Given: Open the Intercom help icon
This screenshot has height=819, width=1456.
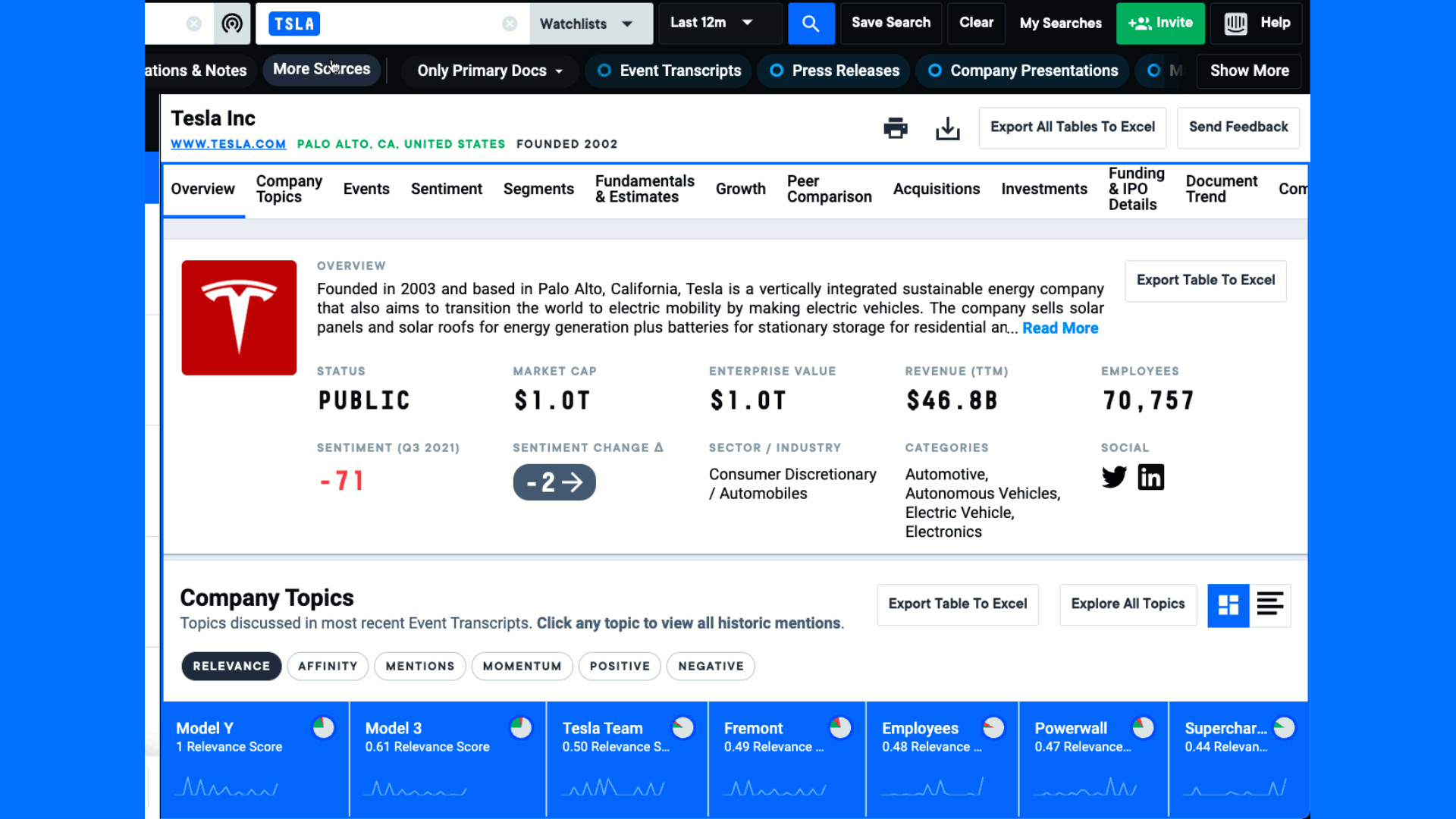Looking at the screenshot, I should click(1235, 24).
